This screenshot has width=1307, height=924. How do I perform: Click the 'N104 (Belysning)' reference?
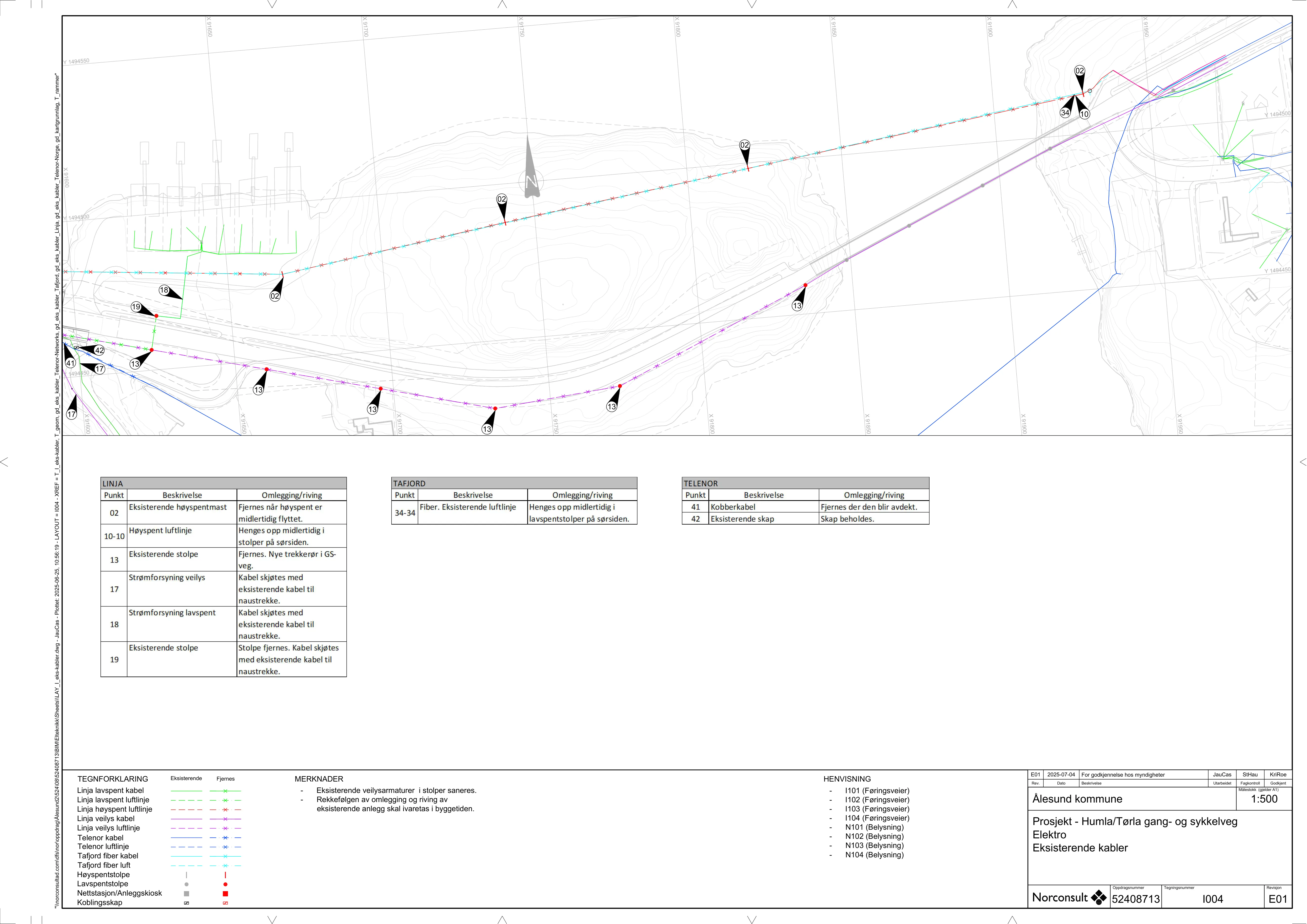pyautogui.click(x=874, y=855)
